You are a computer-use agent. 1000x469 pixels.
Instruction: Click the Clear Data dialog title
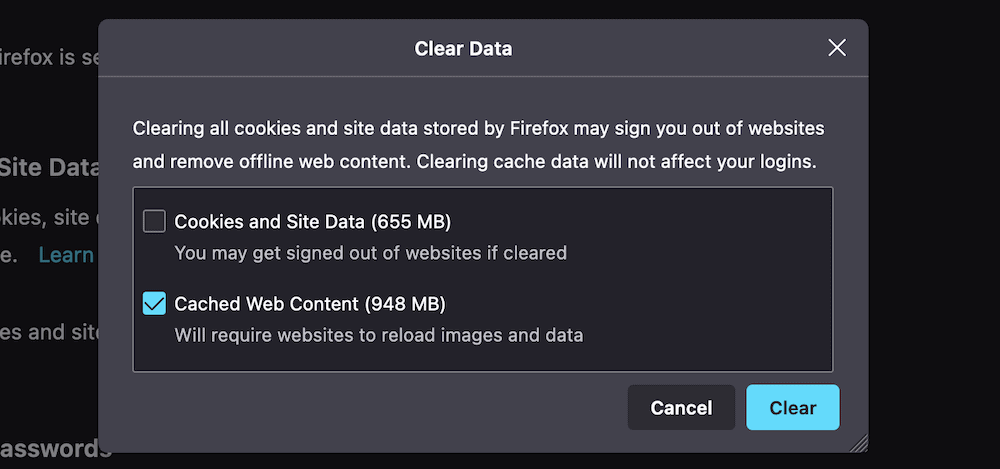(463, 48)
